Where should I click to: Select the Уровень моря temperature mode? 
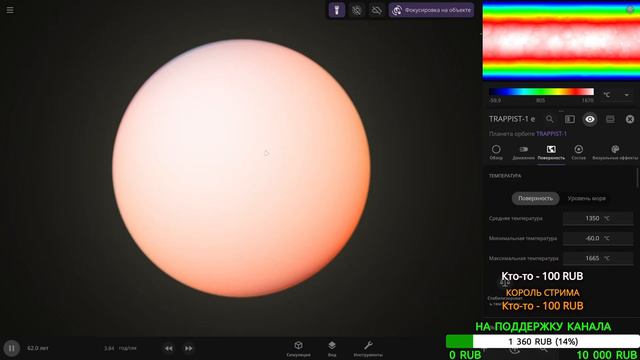click(x=587, y=198)
